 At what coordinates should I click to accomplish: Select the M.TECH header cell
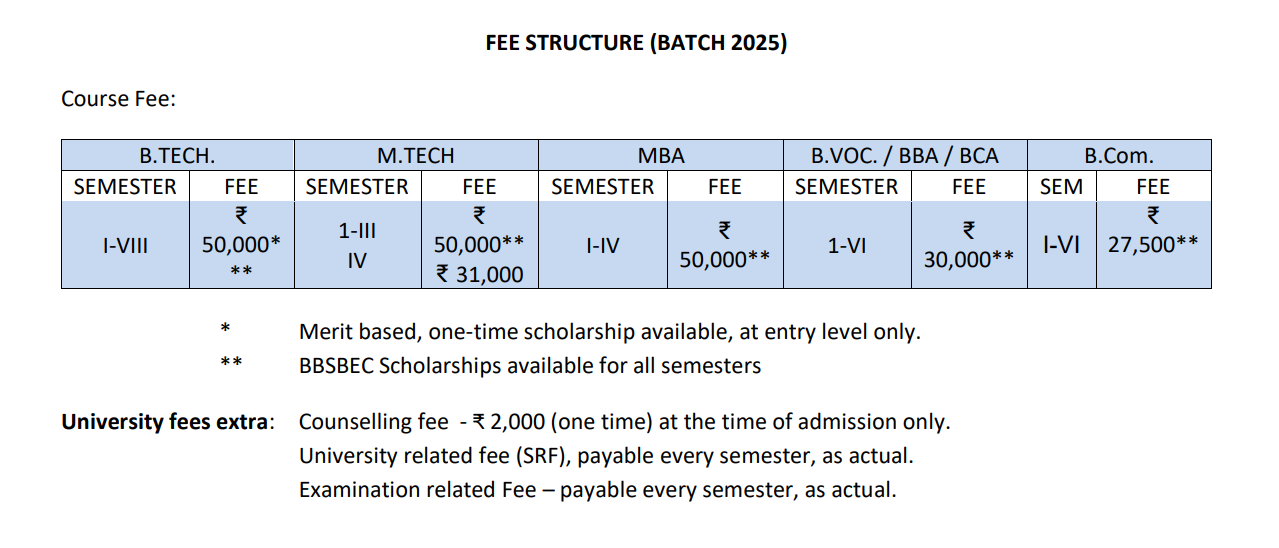coord(415,156)
